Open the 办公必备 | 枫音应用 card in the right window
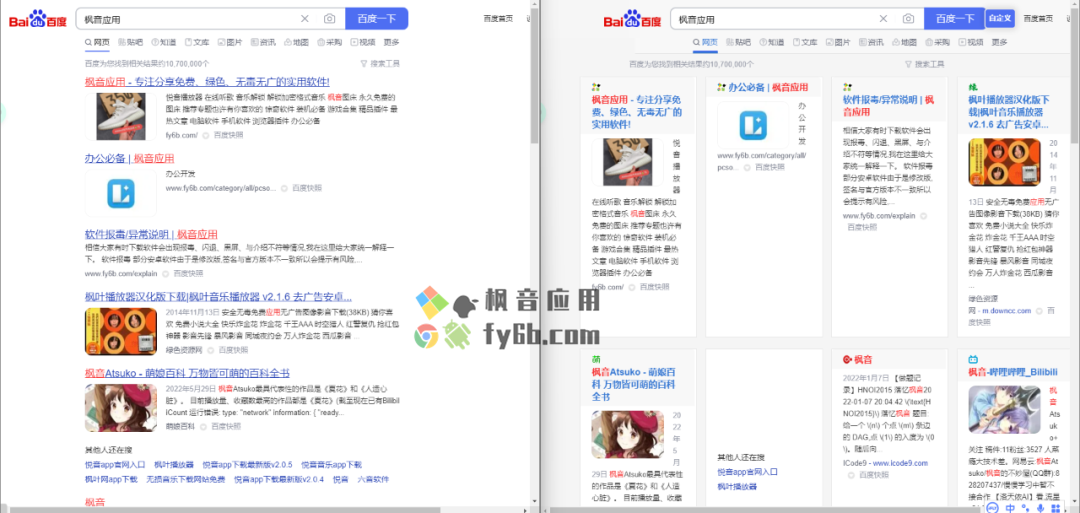 click(768, 87)
